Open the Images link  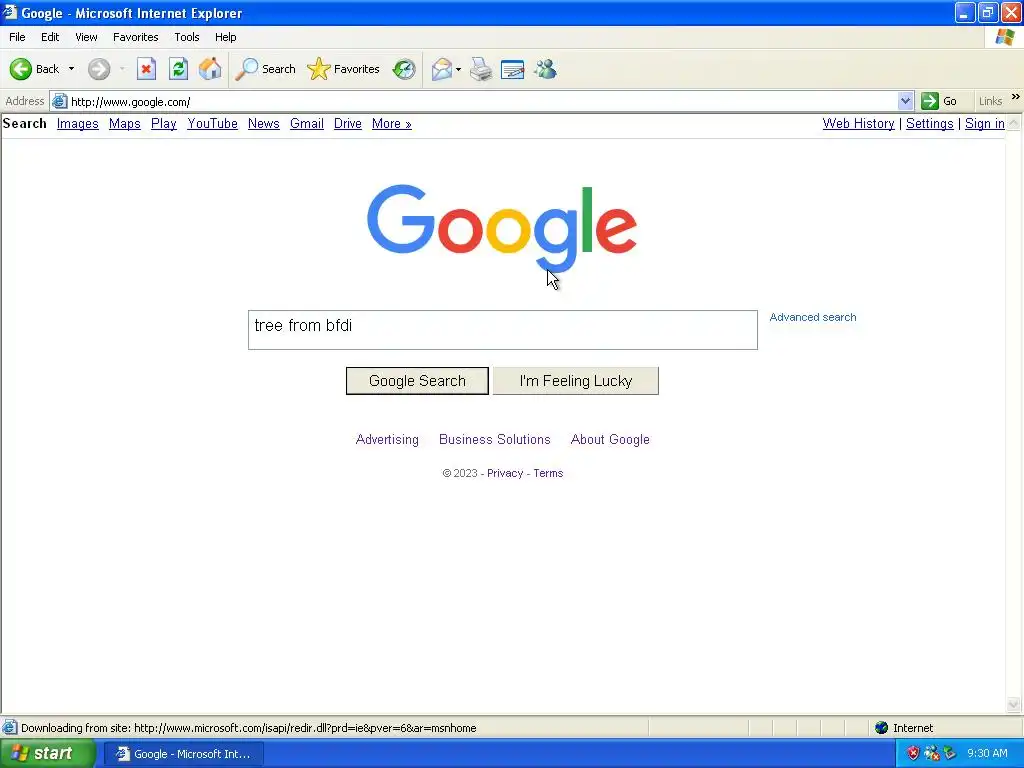pyautogui.click(x=78, y=123)
